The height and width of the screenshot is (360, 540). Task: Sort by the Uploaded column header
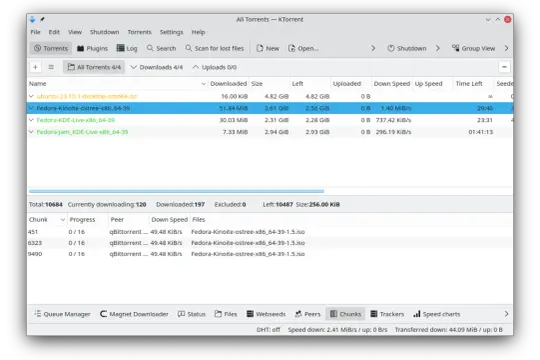pos(351,84)
